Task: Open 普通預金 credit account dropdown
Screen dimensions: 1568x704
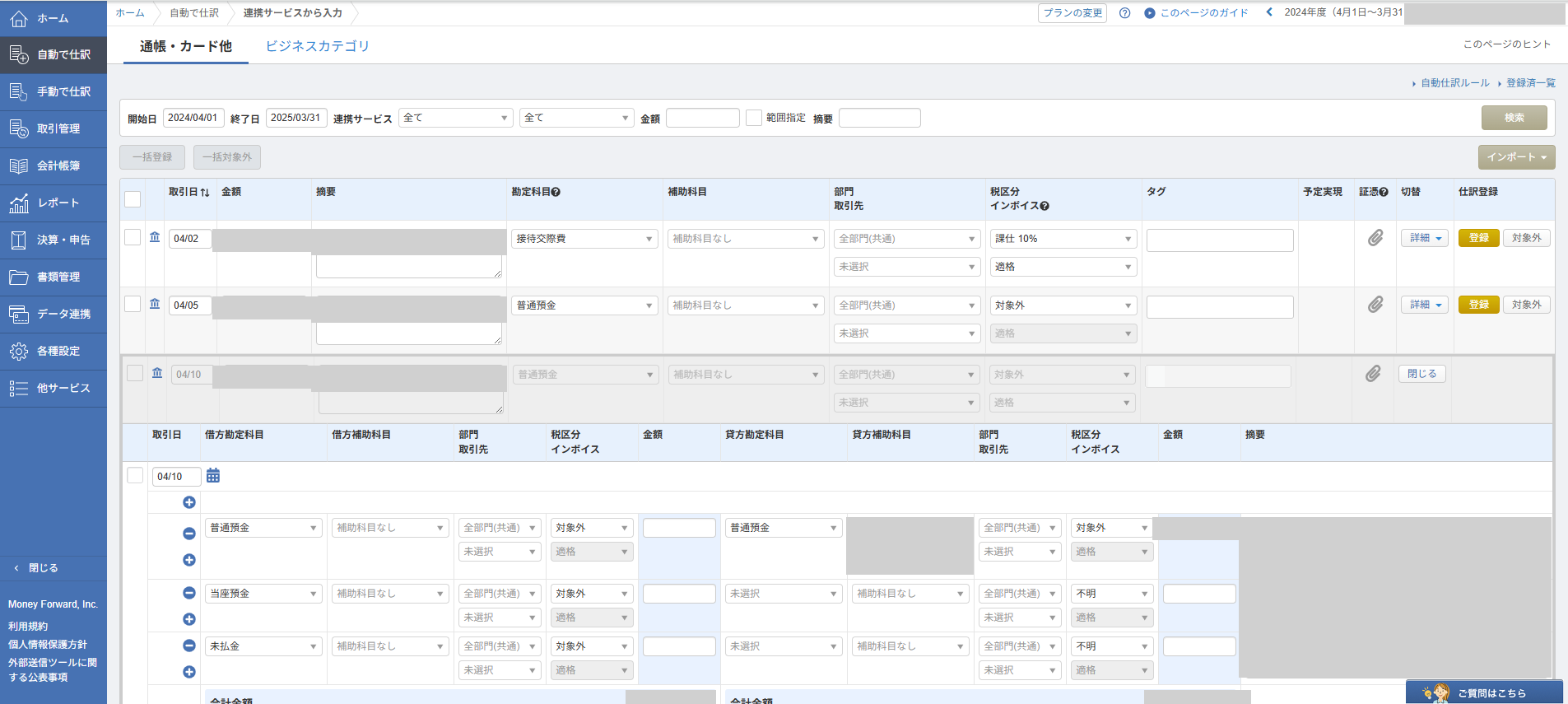Action: (x=784, y=528)
